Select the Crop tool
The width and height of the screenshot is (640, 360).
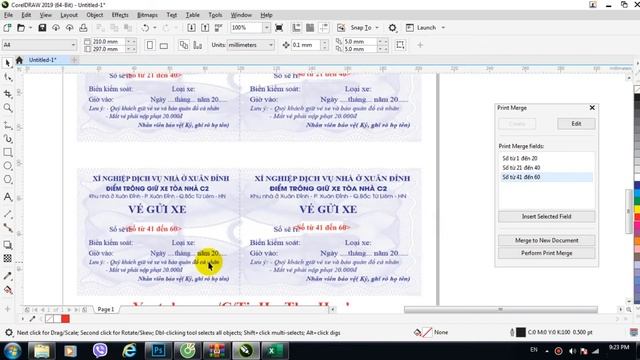point(7,93)
